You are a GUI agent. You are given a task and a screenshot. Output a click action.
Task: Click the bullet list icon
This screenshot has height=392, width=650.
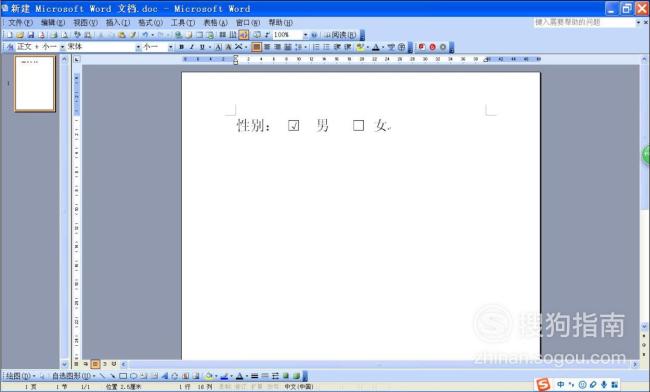326,47
